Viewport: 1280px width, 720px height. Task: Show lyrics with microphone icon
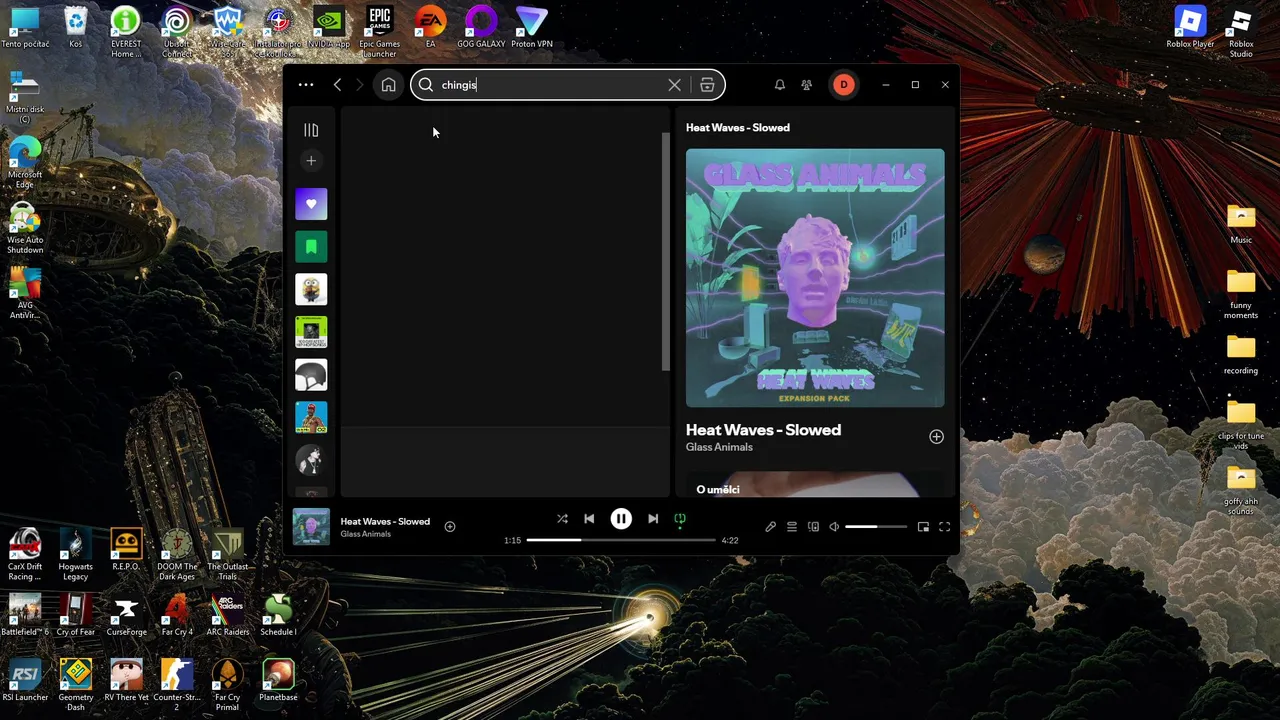point(770,527)
